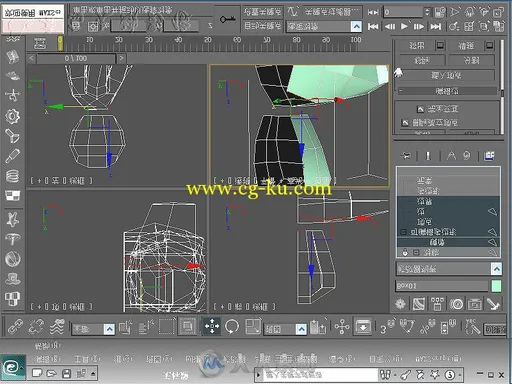Open the Views (V) menu

pos(159,359)
